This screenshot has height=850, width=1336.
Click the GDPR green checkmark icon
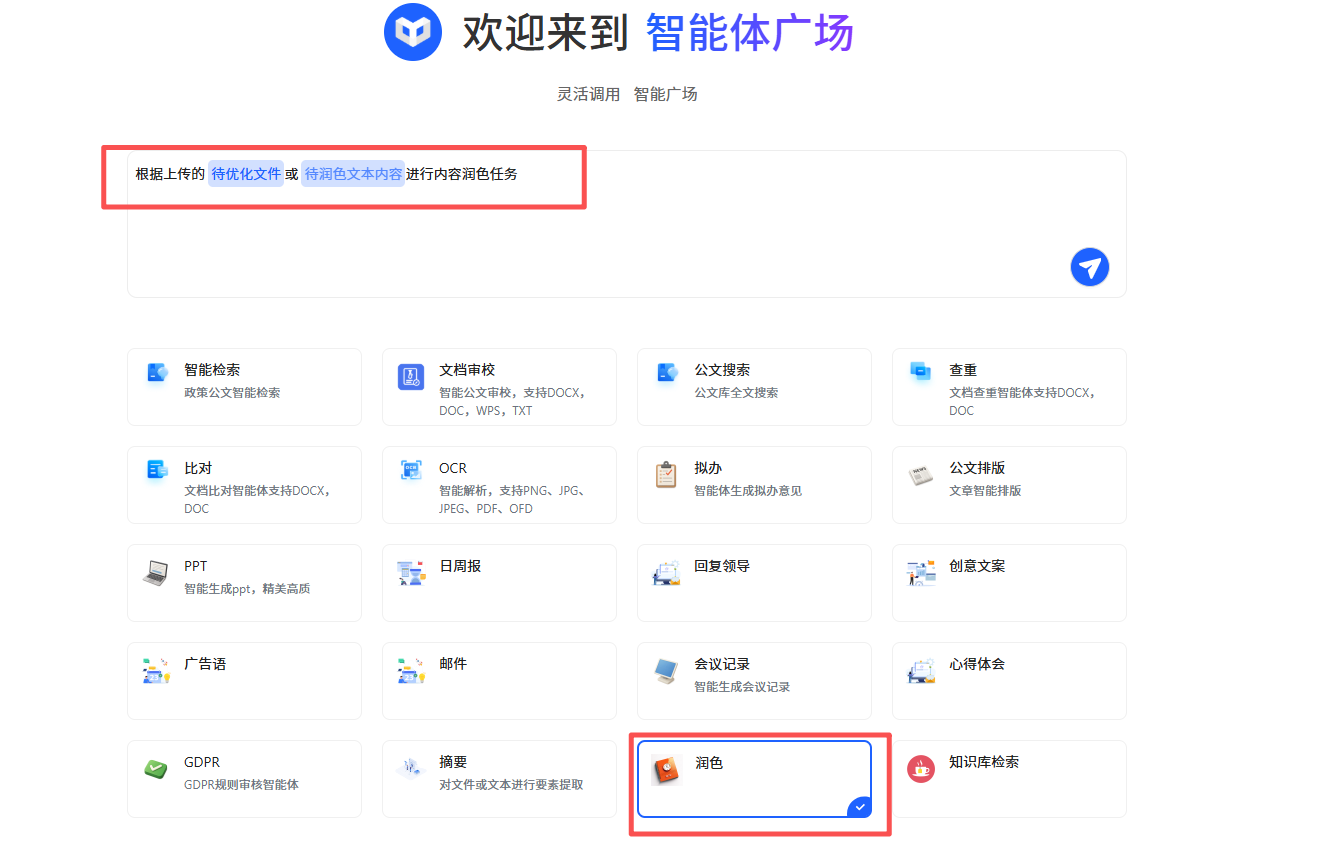tap(156, 769)
